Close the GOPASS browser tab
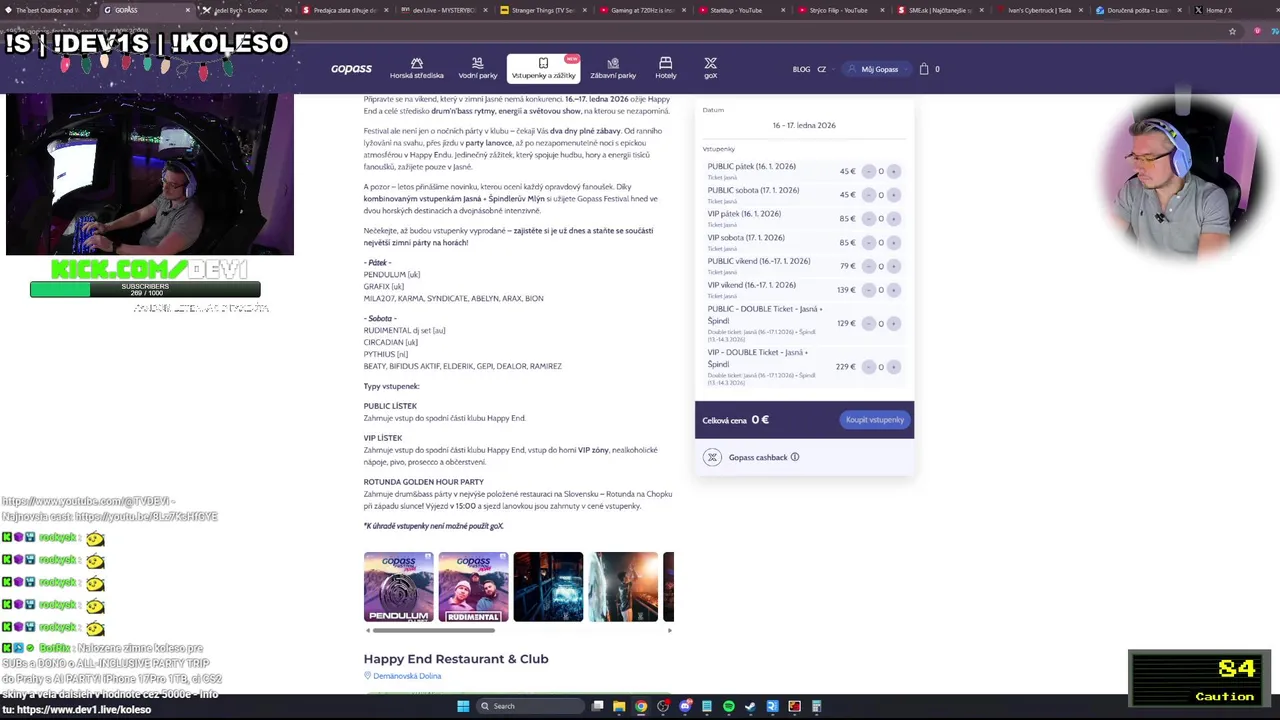This screenshot has height=720, width=1280. click(x=187, y=10)
